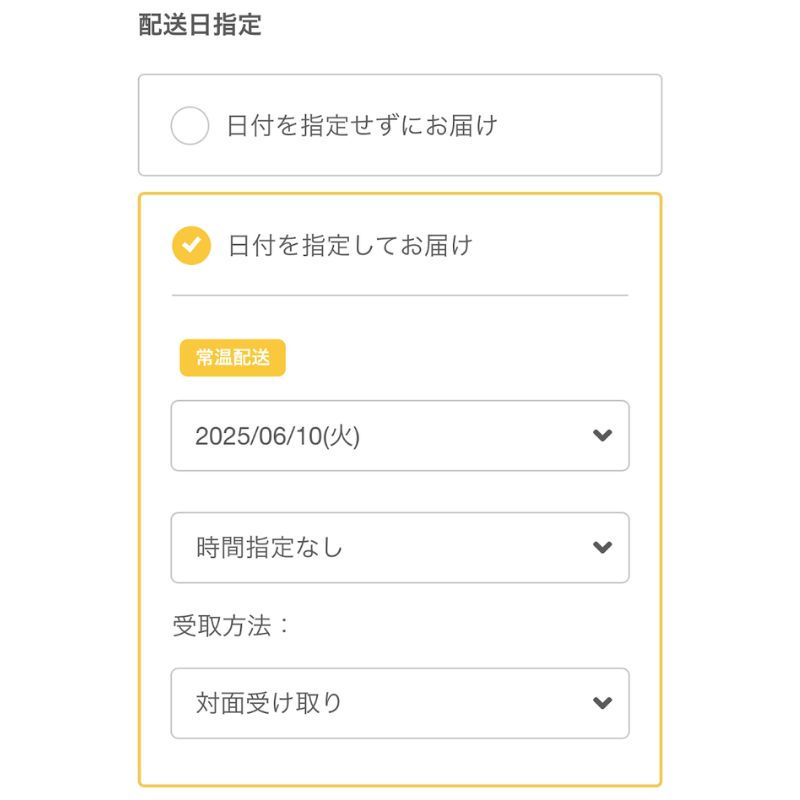Open the 対面受け取り receive method dropdown
This screenshot has width=800, height=800.
click(400, 703)
